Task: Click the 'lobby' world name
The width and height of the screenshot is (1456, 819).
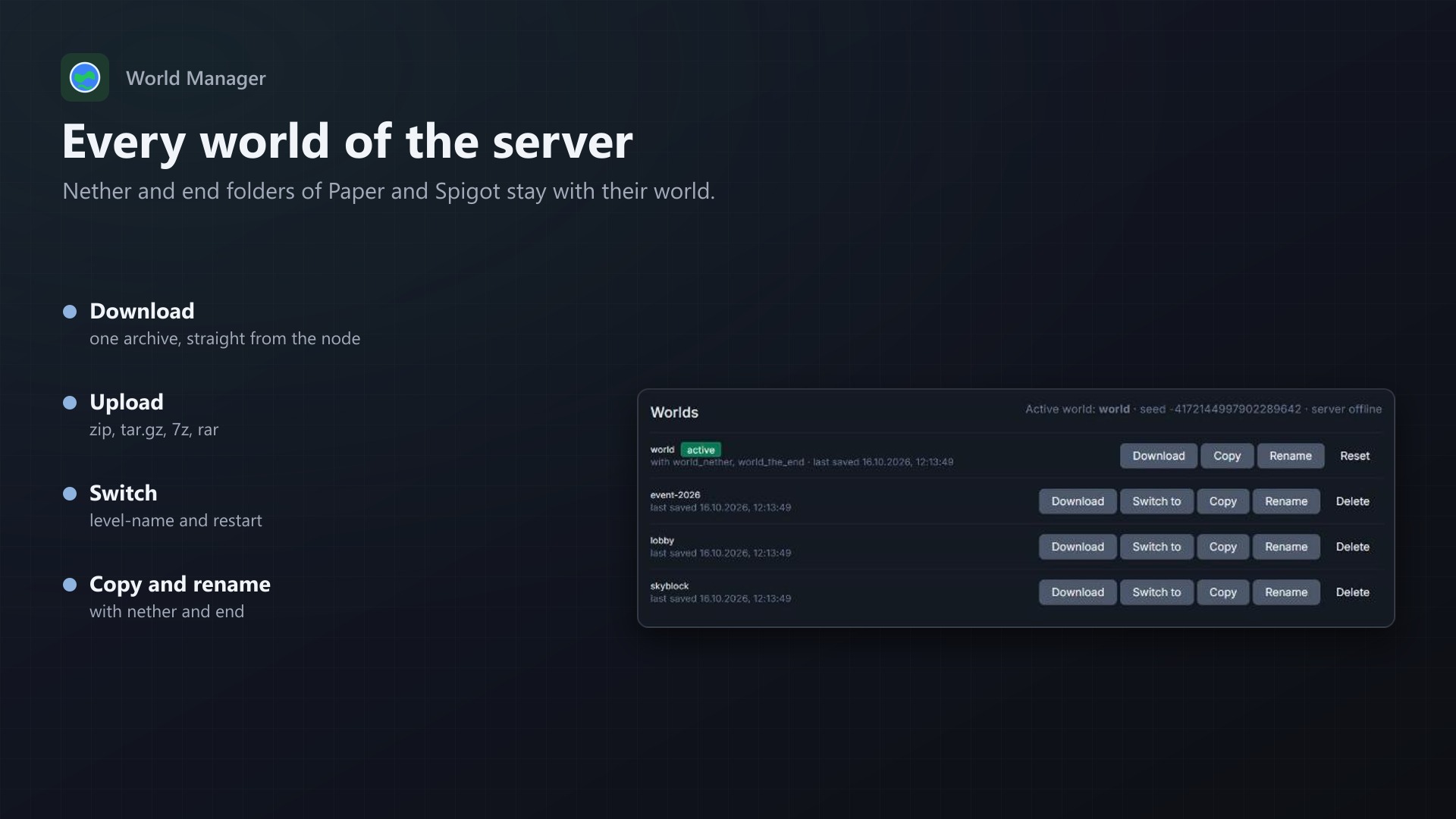Action: coord(662,540)
